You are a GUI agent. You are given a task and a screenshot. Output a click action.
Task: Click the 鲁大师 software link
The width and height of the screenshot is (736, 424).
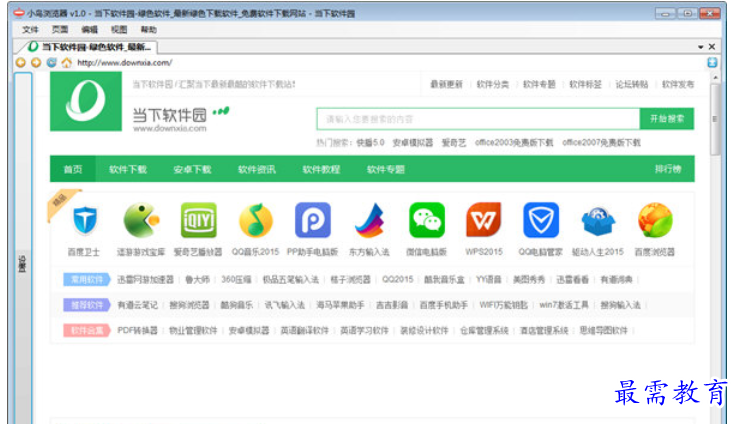pos(198,279)
